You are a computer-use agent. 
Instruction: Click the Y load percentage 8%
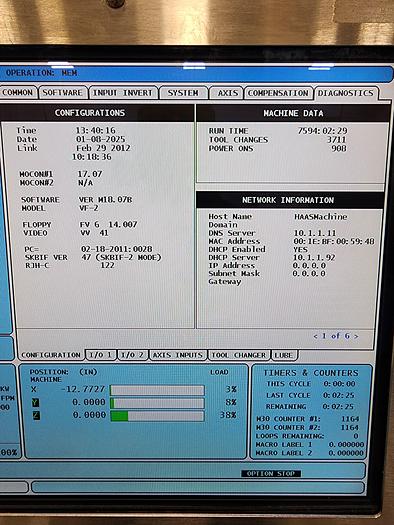(x=231, y=402)
